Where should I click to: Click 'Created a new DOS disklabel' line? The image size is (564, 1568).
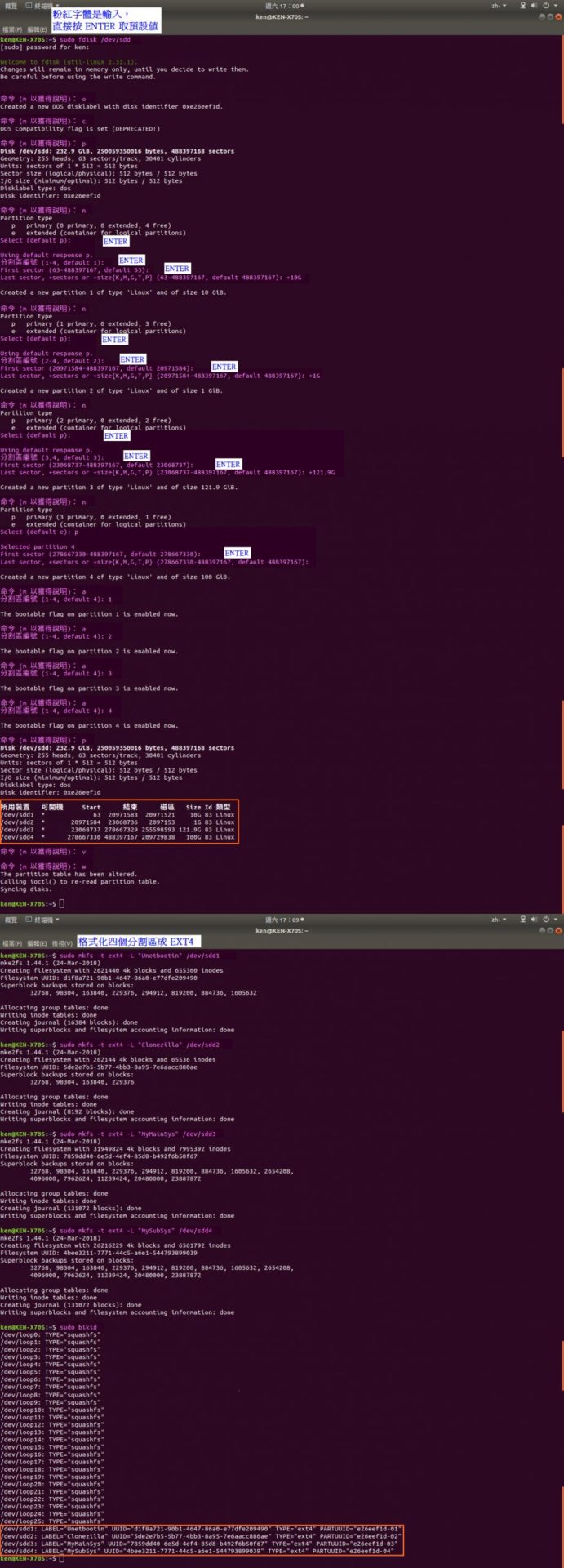point(111,106)
